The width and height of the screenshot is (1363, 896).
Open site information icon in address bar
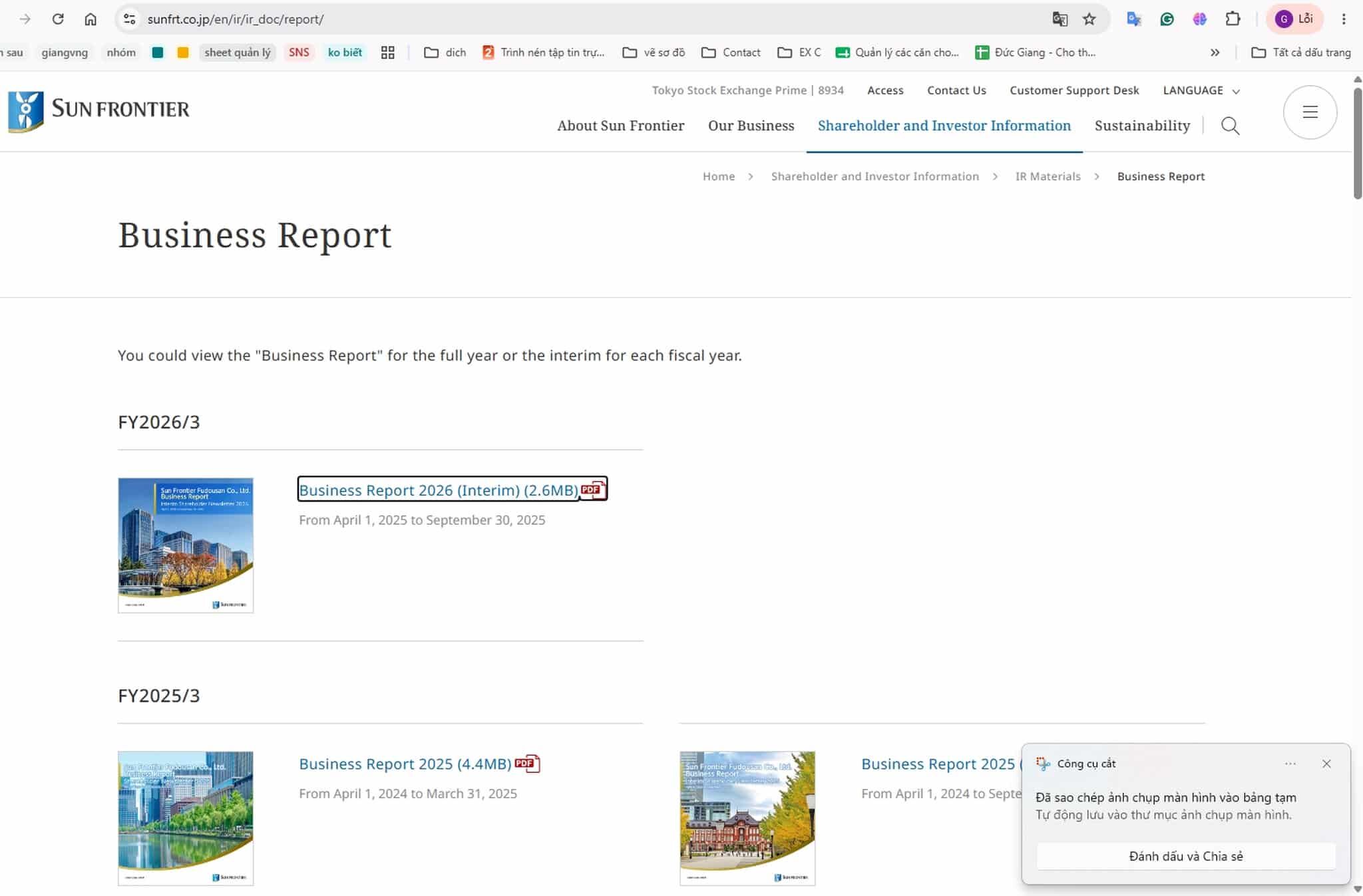coord(130,19)
